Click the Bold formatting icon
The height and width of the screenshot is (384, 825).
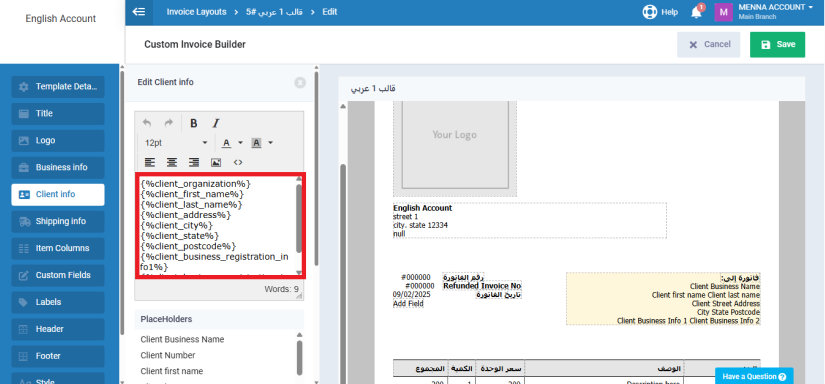pyautogui.click(x=194, y=123)
